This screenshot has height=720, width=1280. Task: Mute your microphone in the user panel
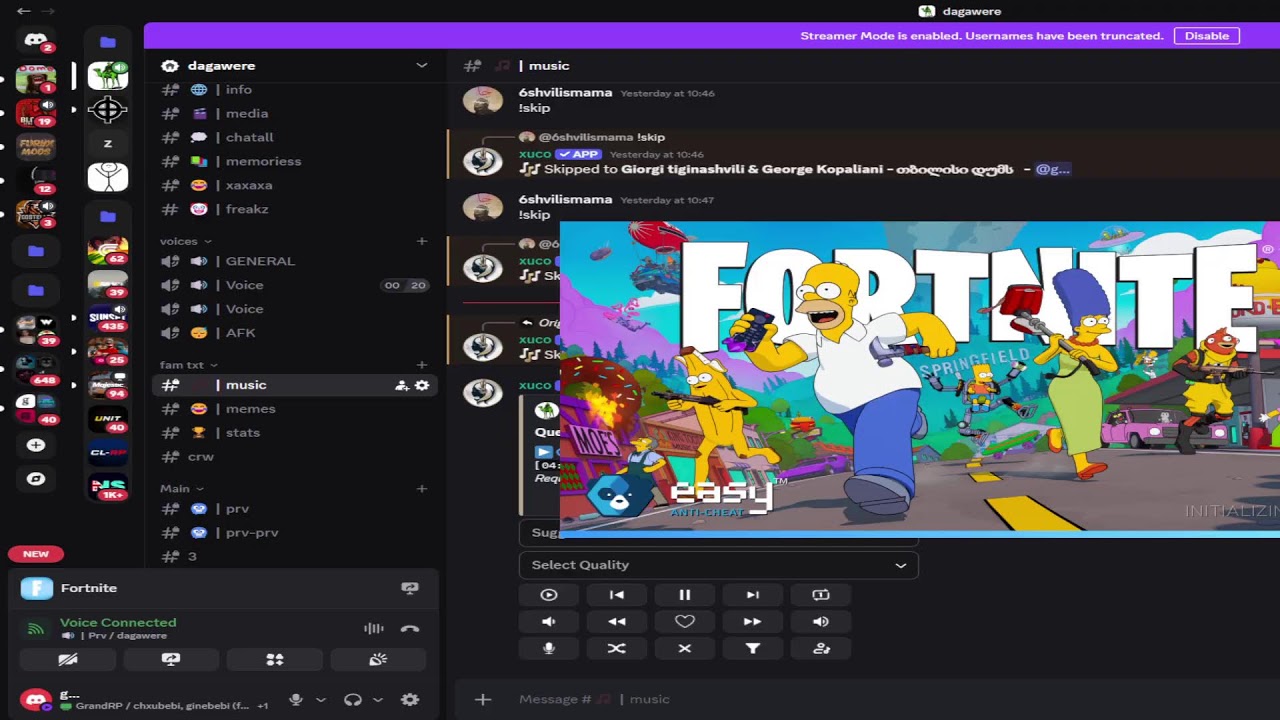click(x=296, y=700)
